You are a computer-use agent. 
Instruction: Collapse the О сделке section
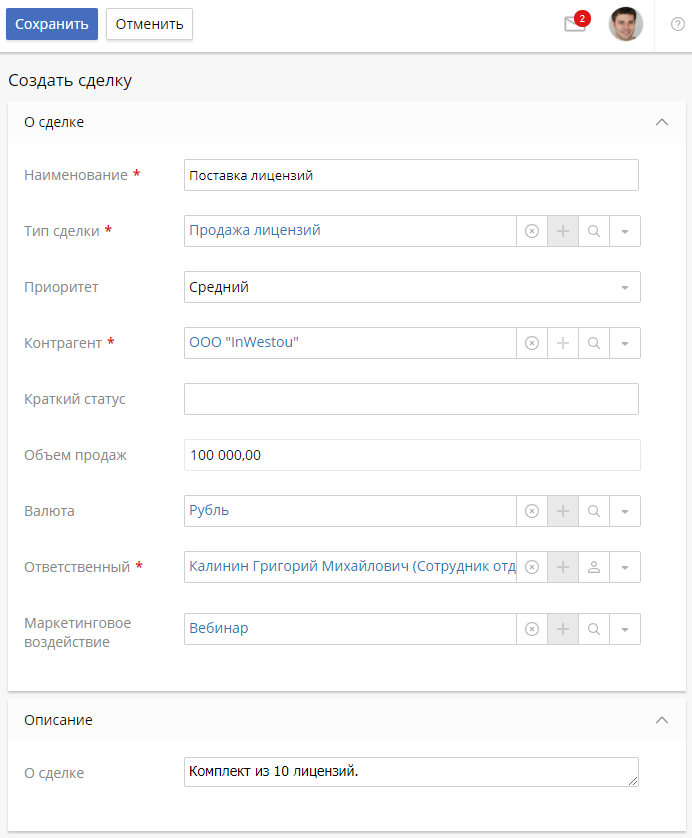(661, 122)
